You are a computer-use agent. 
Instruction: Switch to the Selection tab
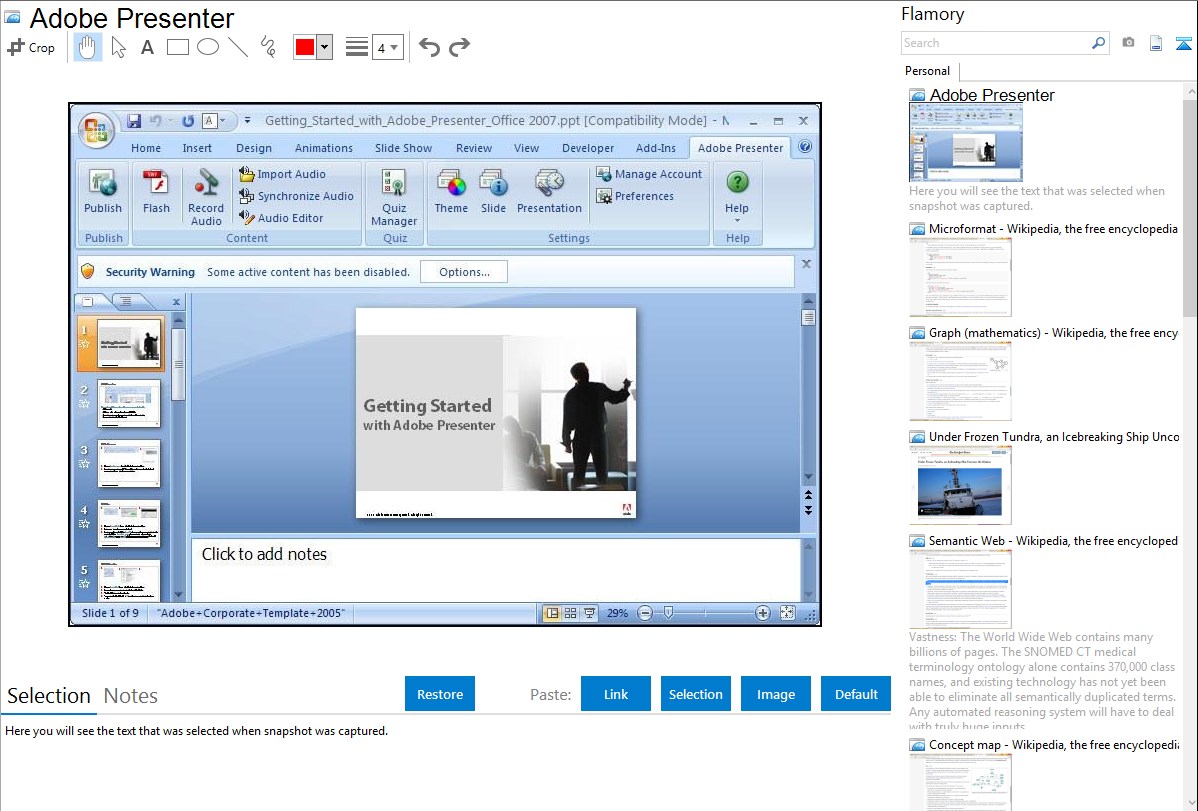click(x=49, y=696)
